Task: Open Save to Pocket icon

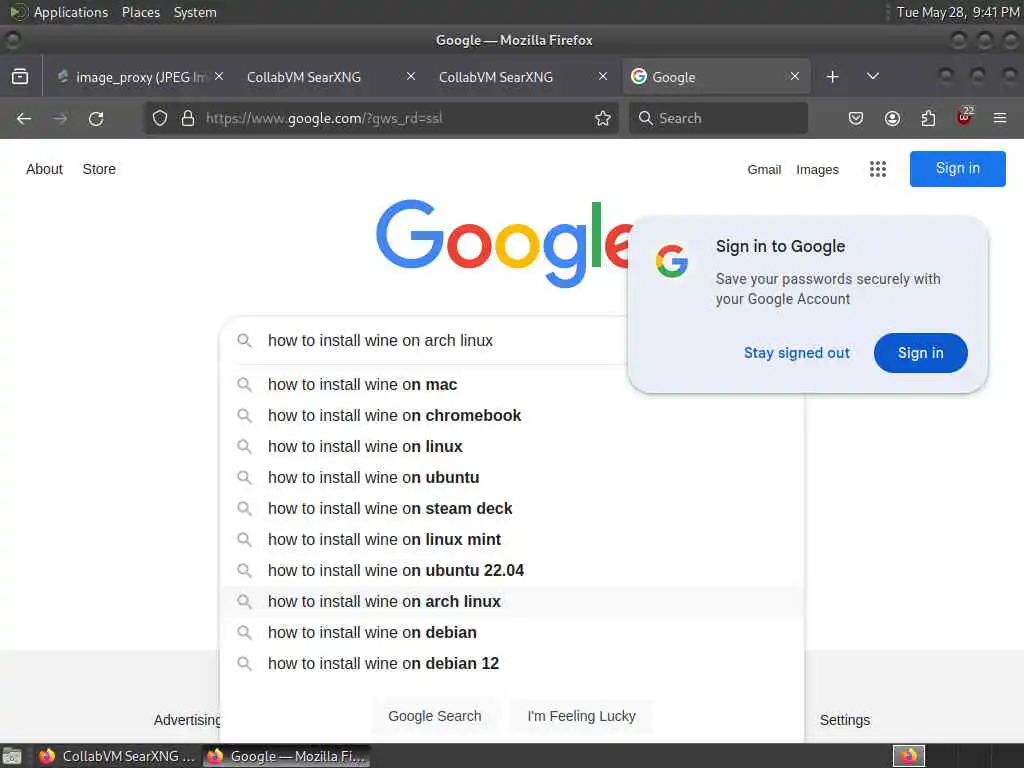Action: (x=856, y=118)
